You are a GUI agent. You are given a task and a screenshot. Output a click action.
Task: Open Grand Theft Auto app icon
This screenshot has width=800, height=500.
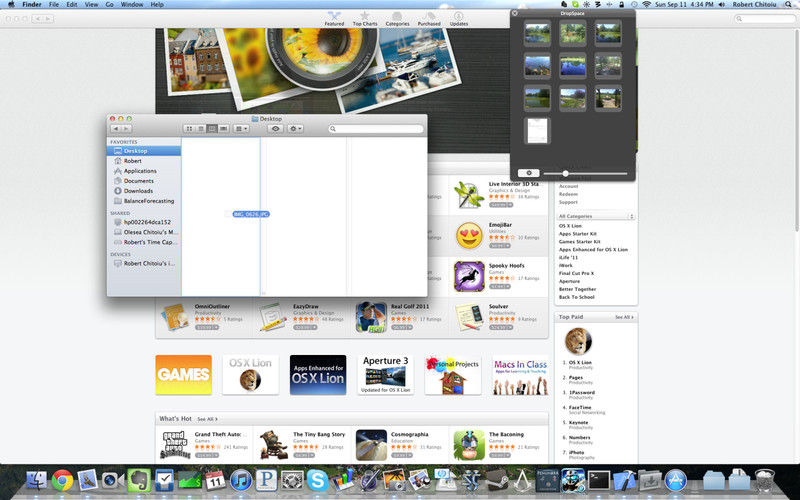(174, 444)
